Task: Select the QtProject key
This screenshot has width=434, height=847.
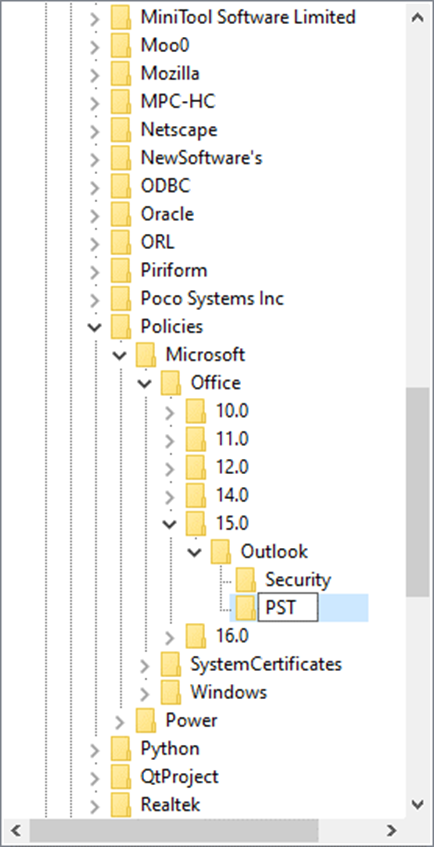Action: coord(179,777)
